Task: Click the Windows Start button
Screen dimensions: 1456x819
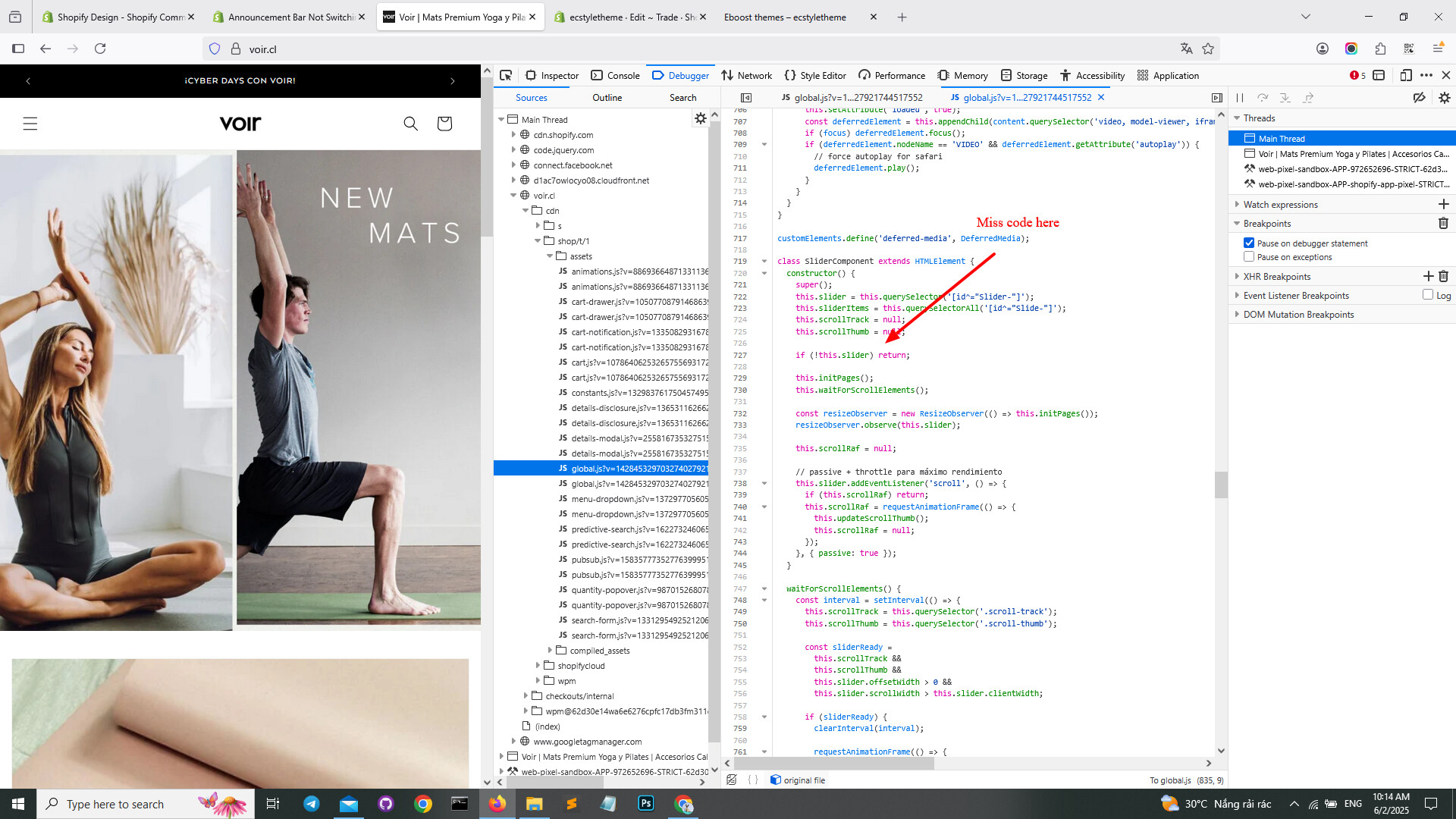Action: coord(18,804)
